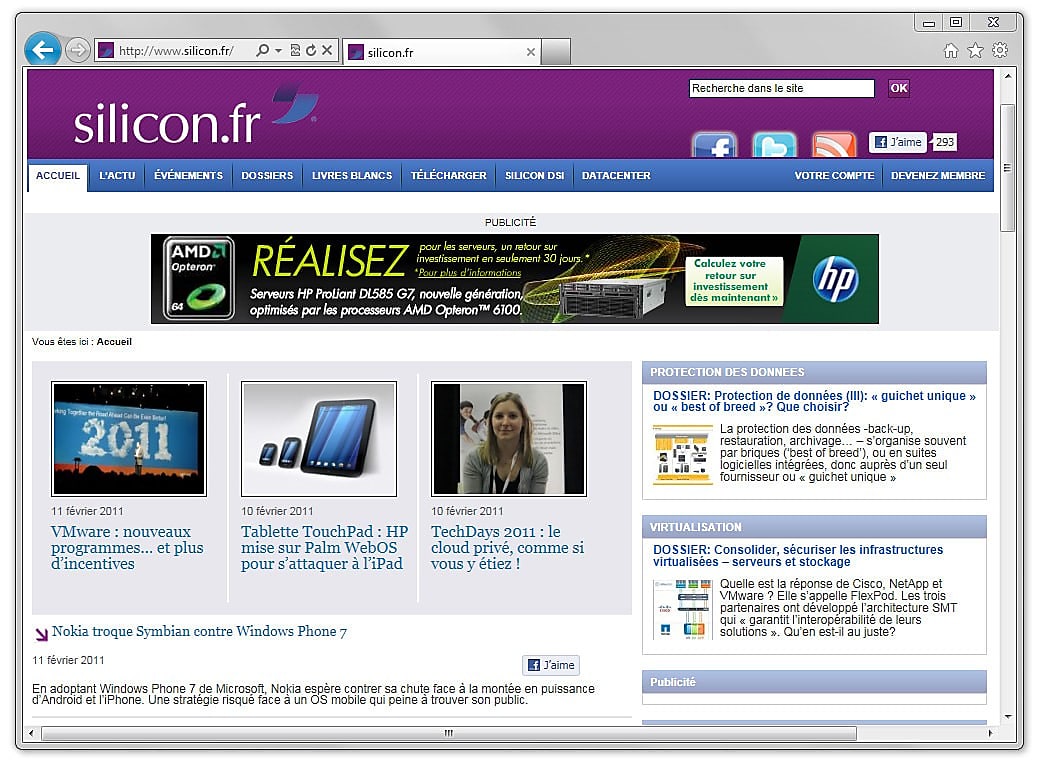Open the RSS feed icon
The image size is (1038, 767).
(834, 144)
